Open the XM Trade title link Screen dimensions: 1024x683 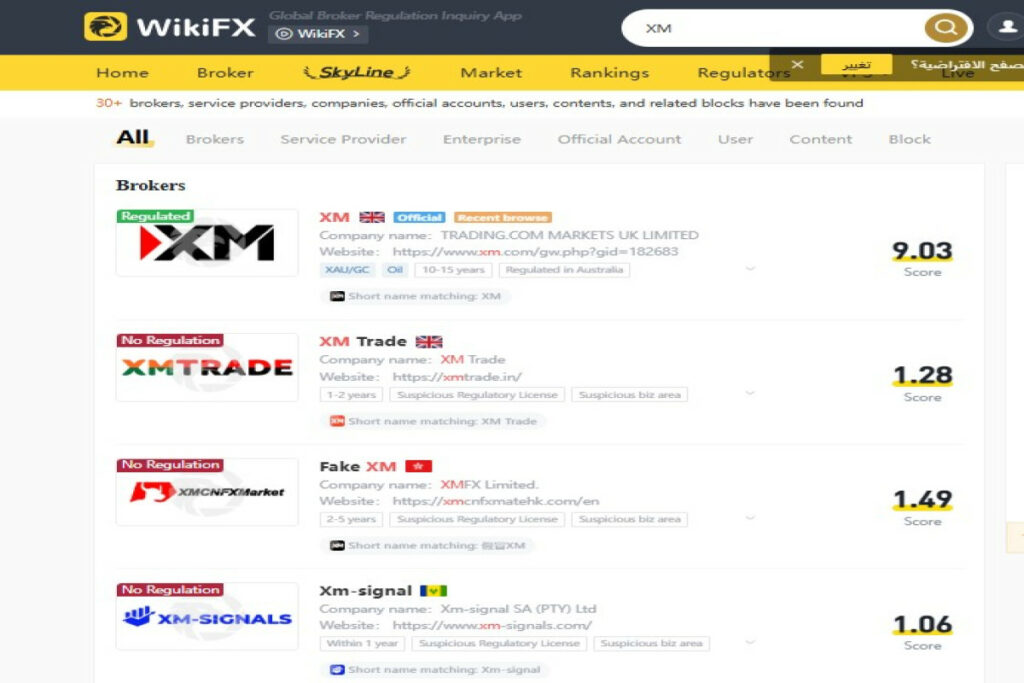(x=362, y=342)
